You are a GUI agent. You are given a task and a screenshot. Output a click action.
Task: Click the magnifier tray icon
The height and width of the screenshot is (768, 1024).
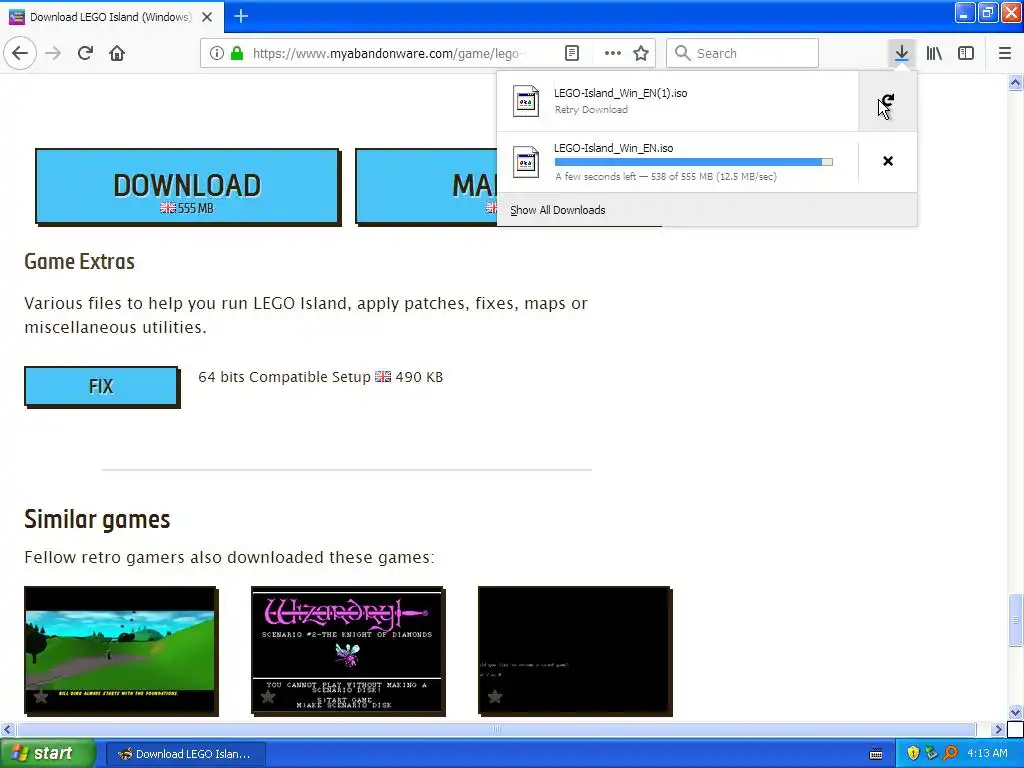950,754
